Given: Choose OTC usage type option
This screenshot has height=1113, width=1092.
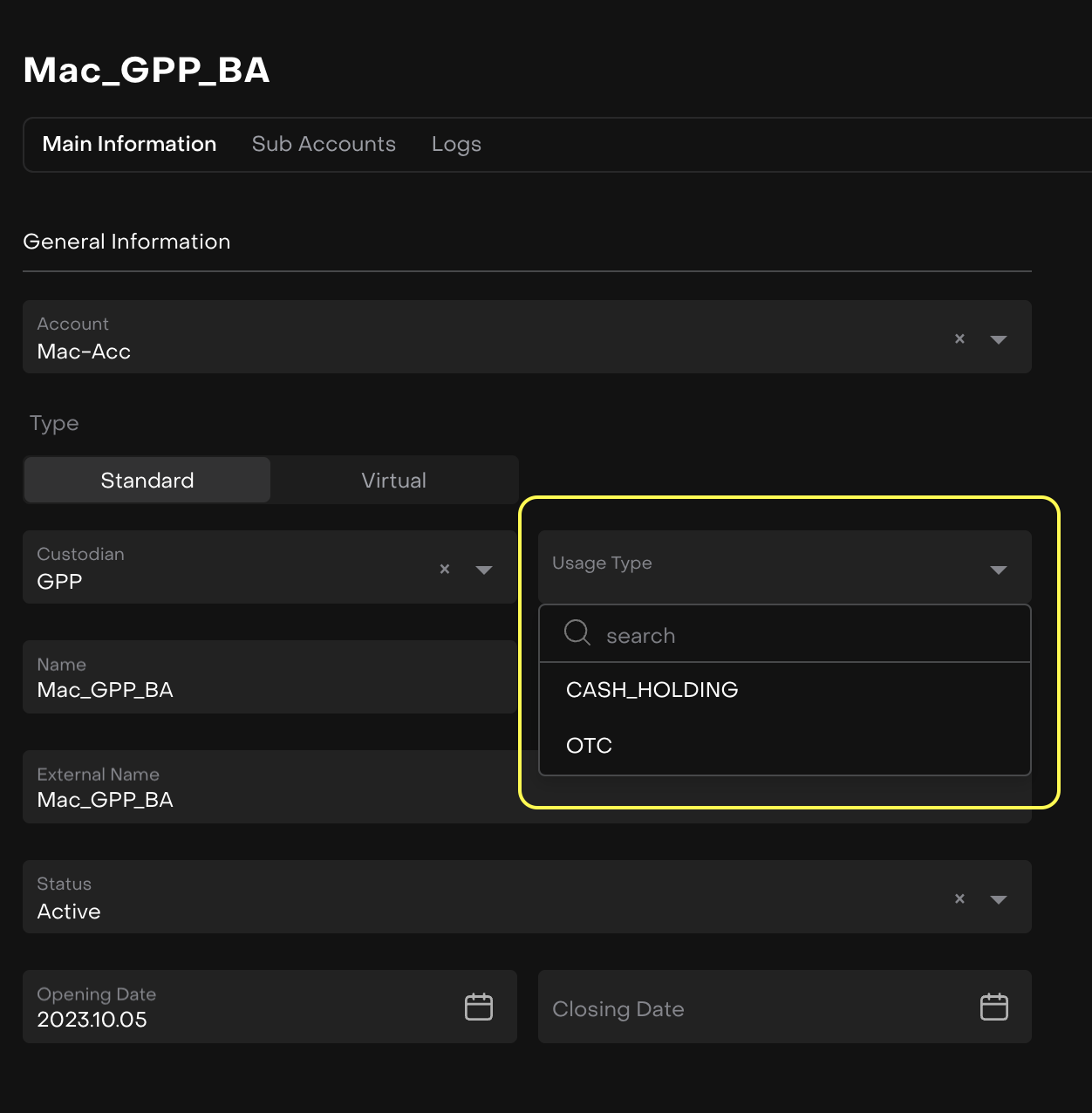Looking at the screenshot, I should click(x=590, y=746).
